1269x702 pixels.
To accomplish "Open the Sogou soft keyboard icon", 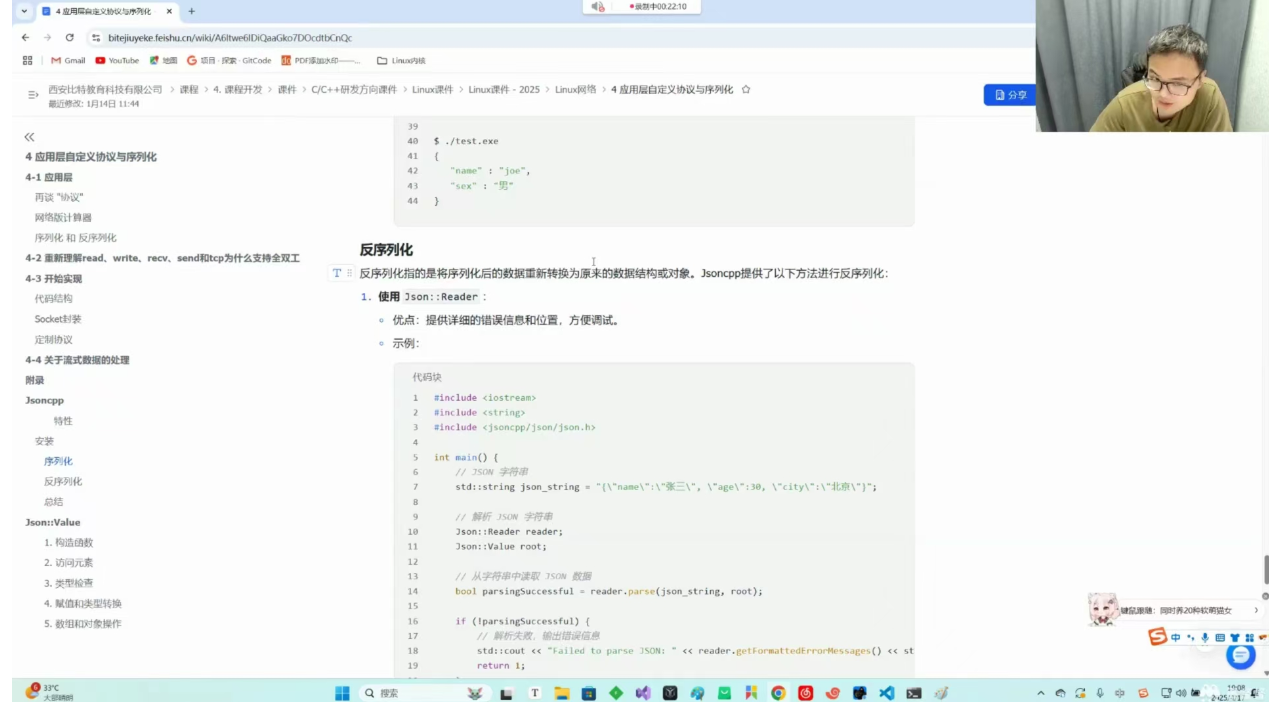I will click(x=1220, y=638).
